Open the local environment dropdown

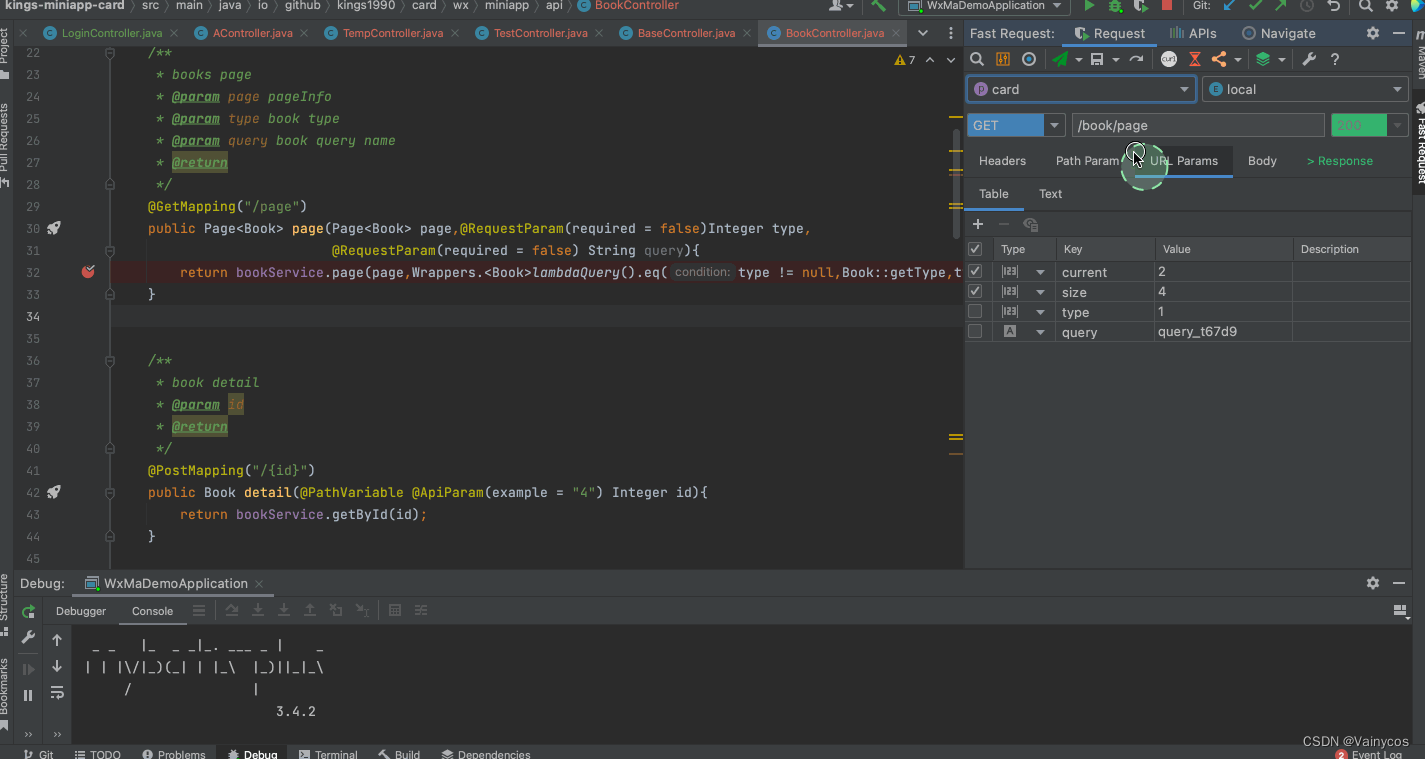[1305, 89]
